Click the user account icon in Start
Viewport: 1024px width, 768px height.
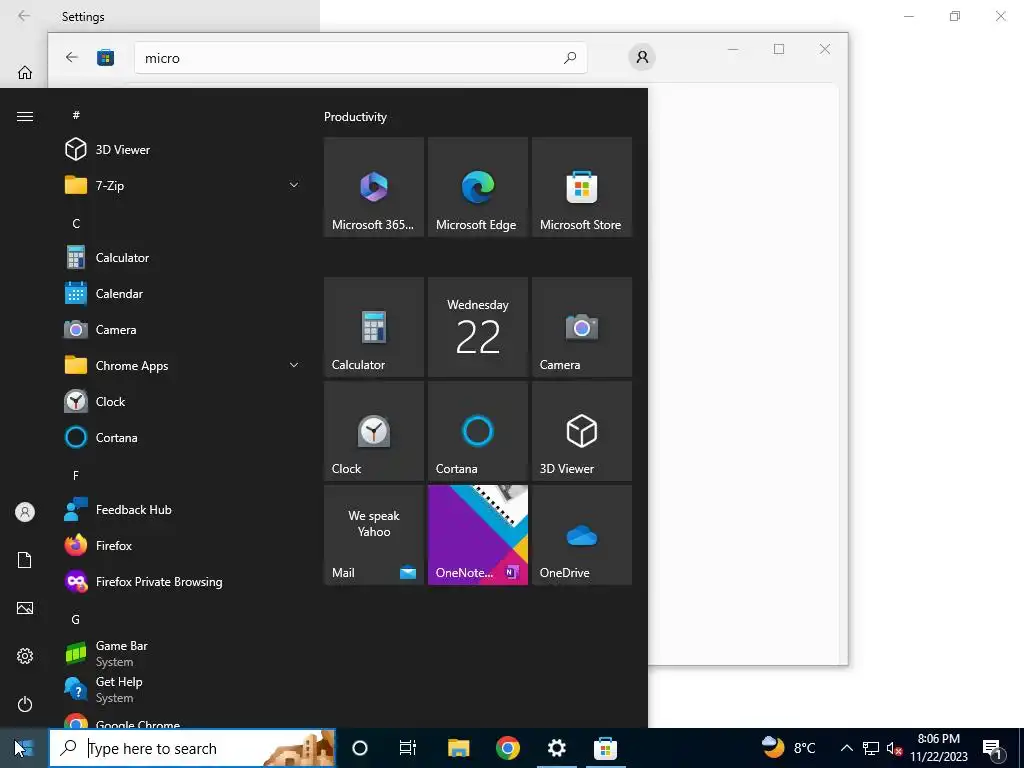25,512
